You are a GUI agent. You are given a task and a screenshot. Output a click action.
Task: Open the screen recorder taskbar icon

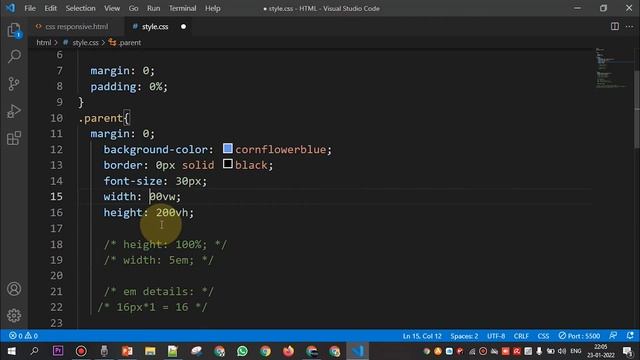pos(81,351)
